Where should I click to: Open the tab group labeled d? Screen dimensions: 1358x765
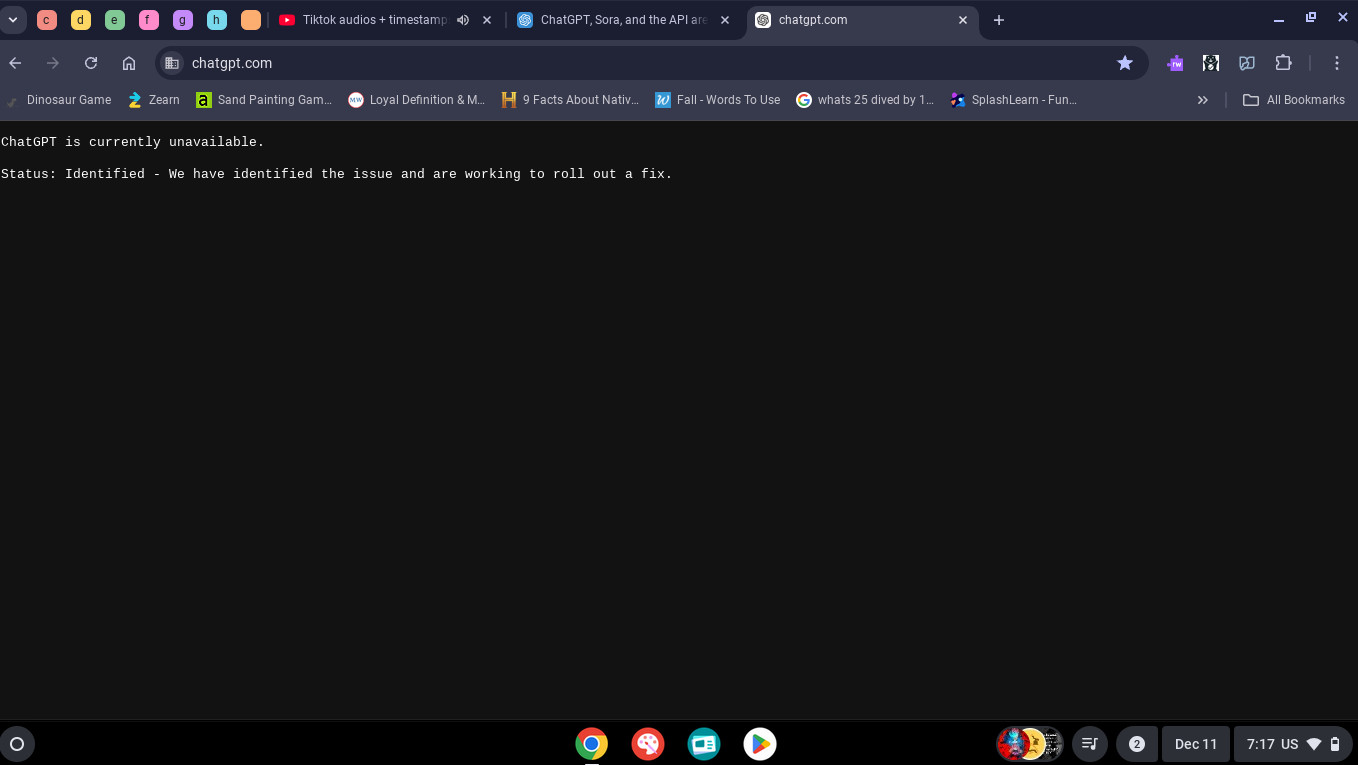pyautogui.click(x=81, y=20)
